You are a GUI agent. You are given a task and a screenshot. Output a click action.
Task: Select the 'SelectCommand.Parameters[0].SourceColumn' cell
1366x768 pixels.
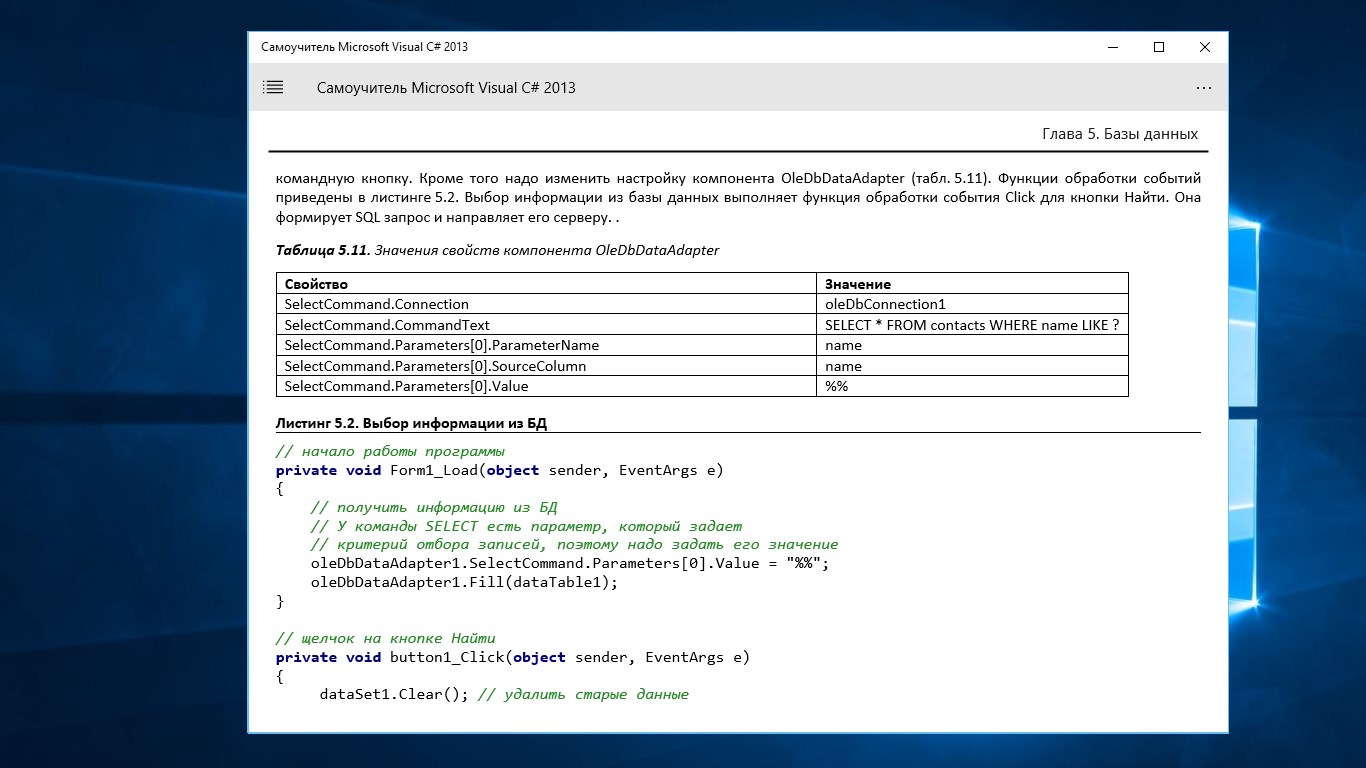[x=546, y=366]
